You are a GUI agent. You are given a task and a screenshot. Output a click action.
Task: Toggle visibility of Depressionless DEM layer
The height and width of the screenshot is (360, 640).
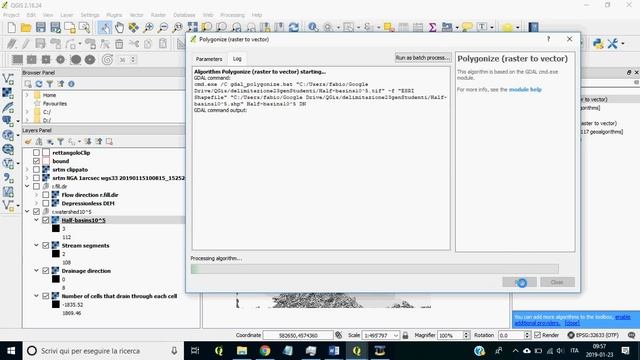(x=46, y=203)
